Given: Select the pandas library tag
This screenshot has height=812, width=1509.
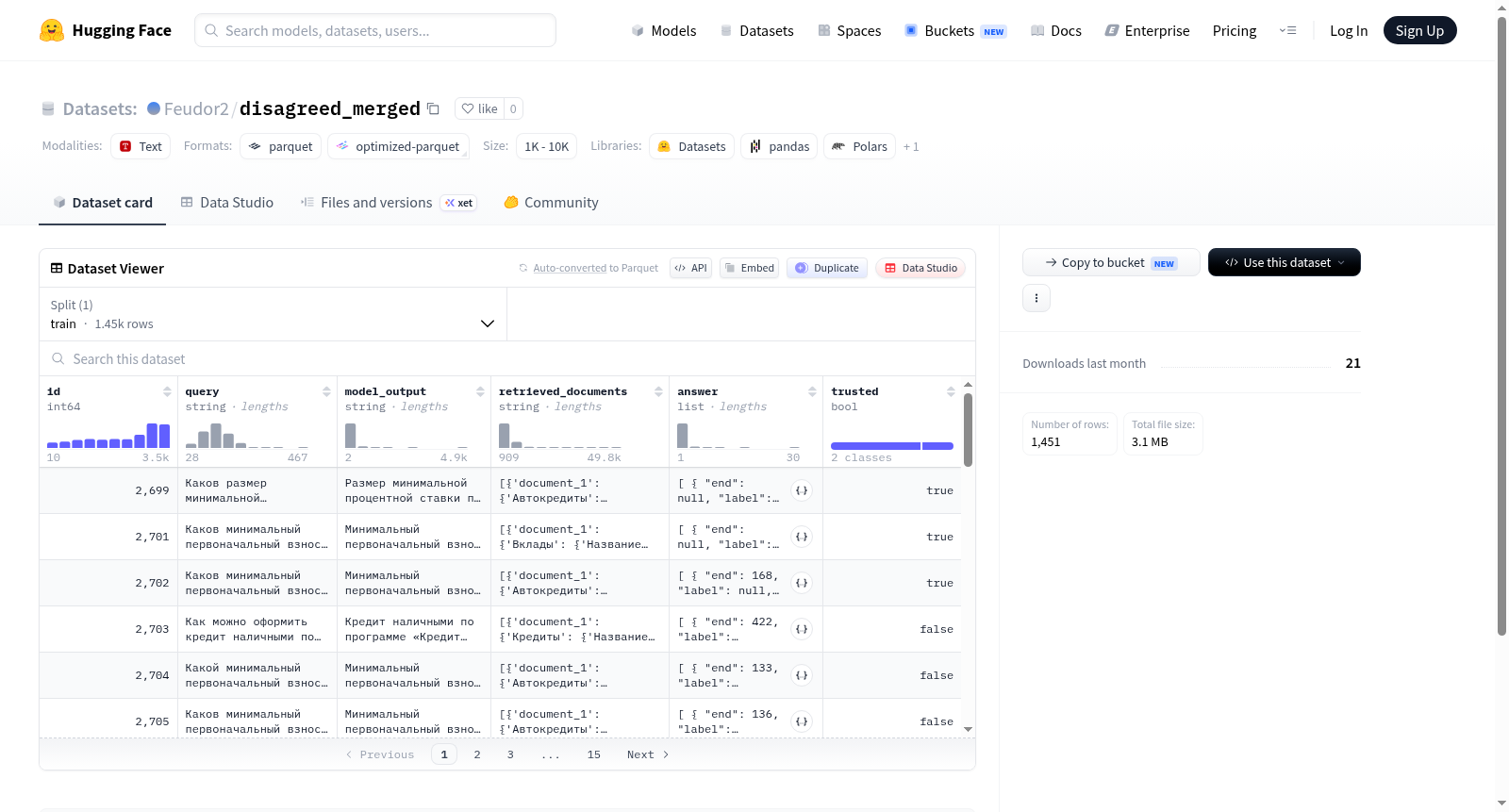Looking at the screenshot, I should 780,146.
